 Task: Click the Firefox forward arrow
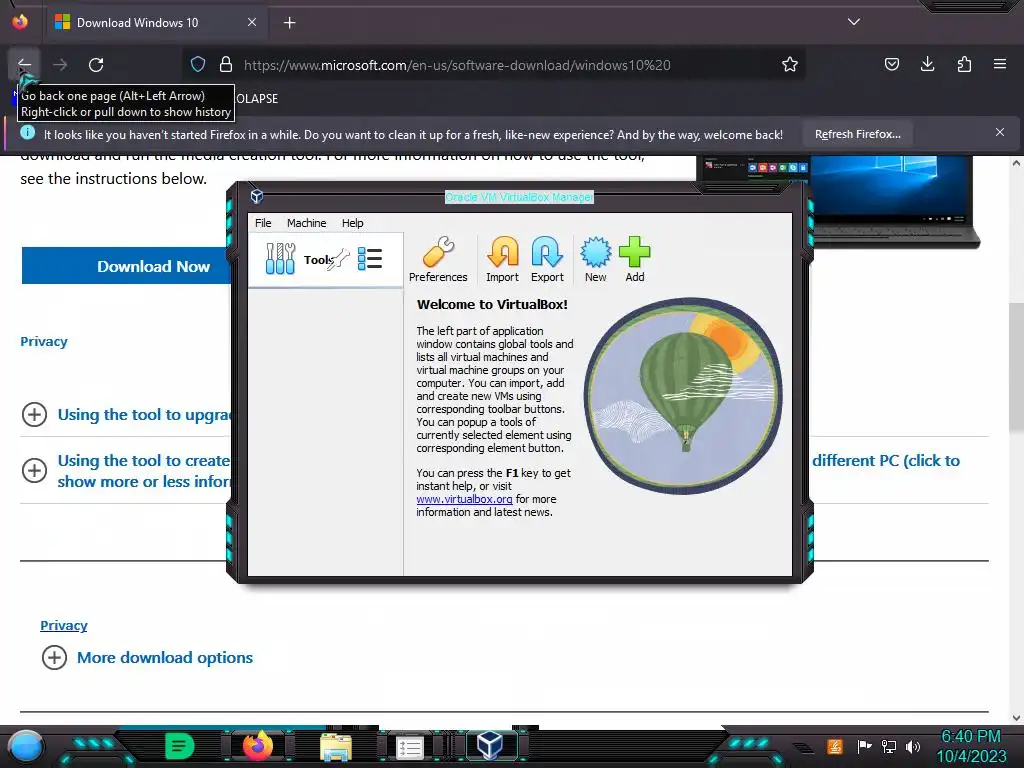pyautogui.click(x=60, y=65)
